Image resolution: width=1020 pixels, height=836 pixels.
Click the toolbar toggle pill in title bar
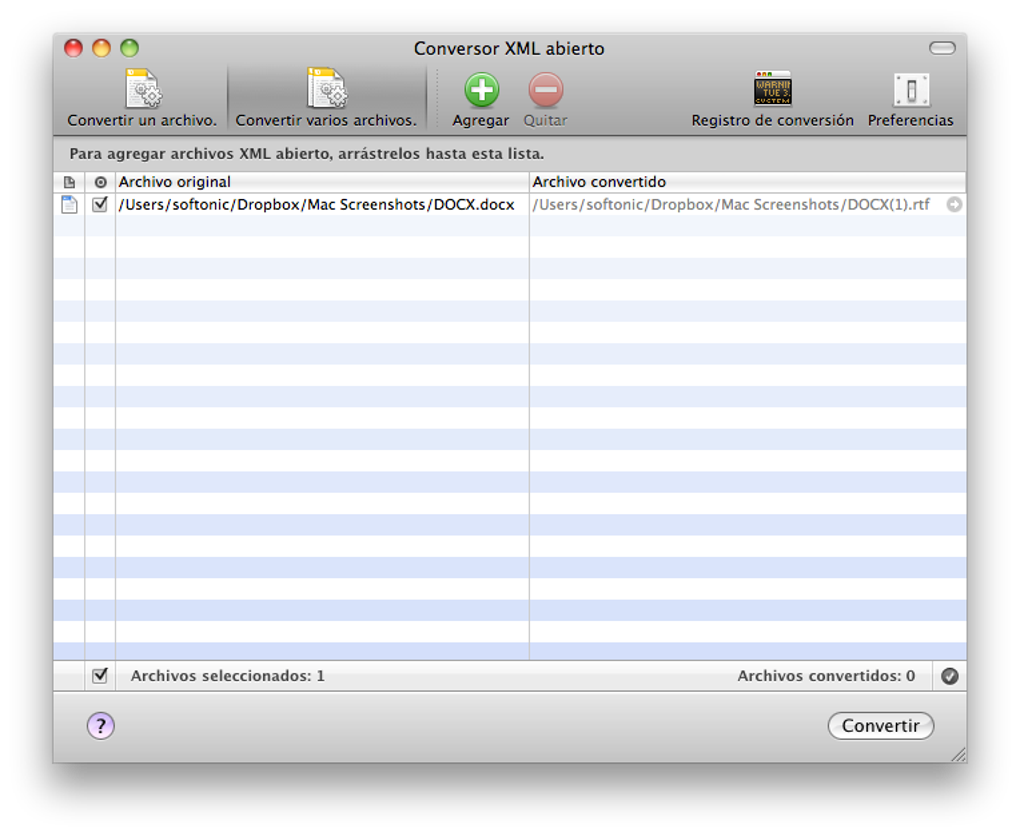(942, 48)
